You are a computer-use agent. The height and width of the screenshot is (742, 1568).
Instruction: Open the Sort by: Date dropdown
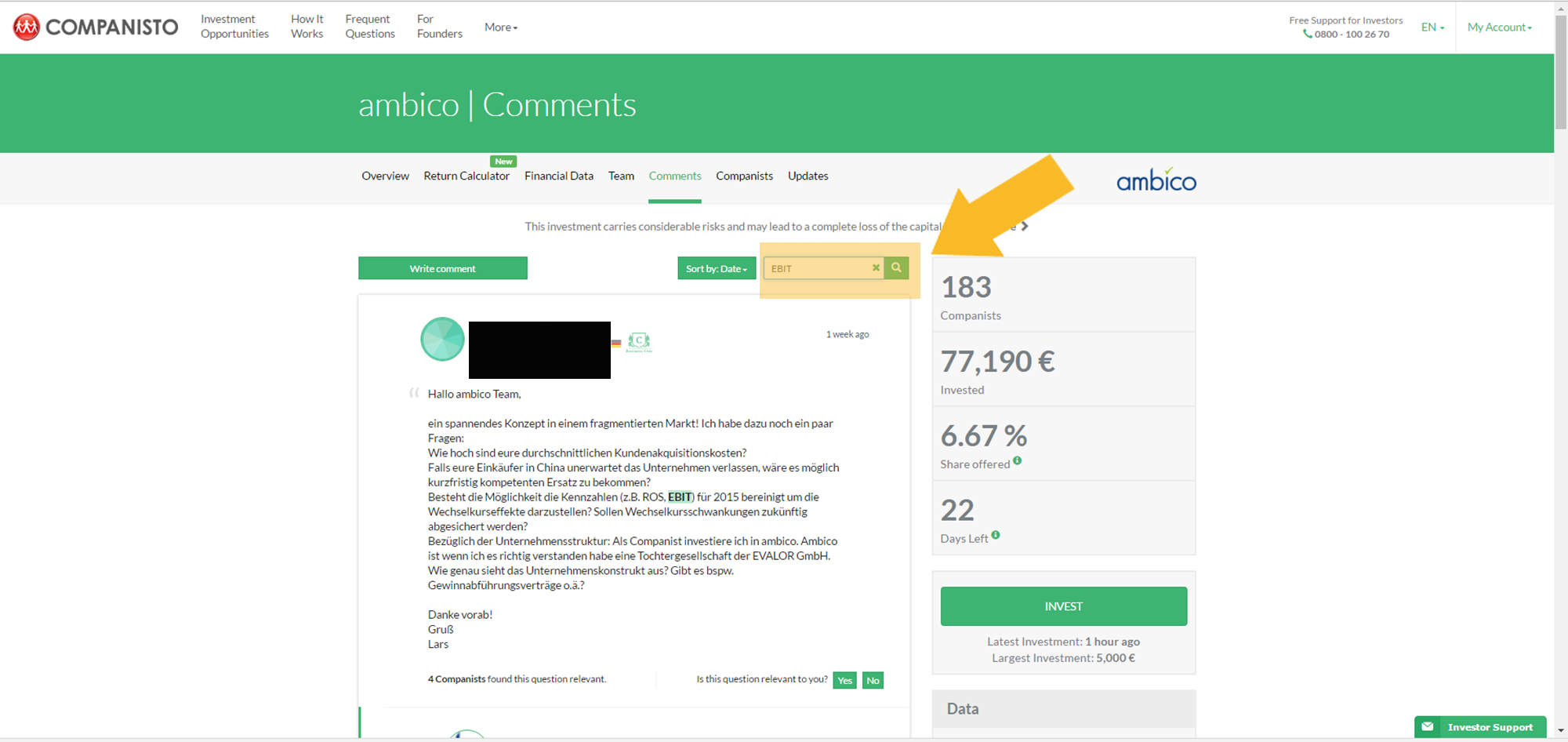(x=717, y=268)
